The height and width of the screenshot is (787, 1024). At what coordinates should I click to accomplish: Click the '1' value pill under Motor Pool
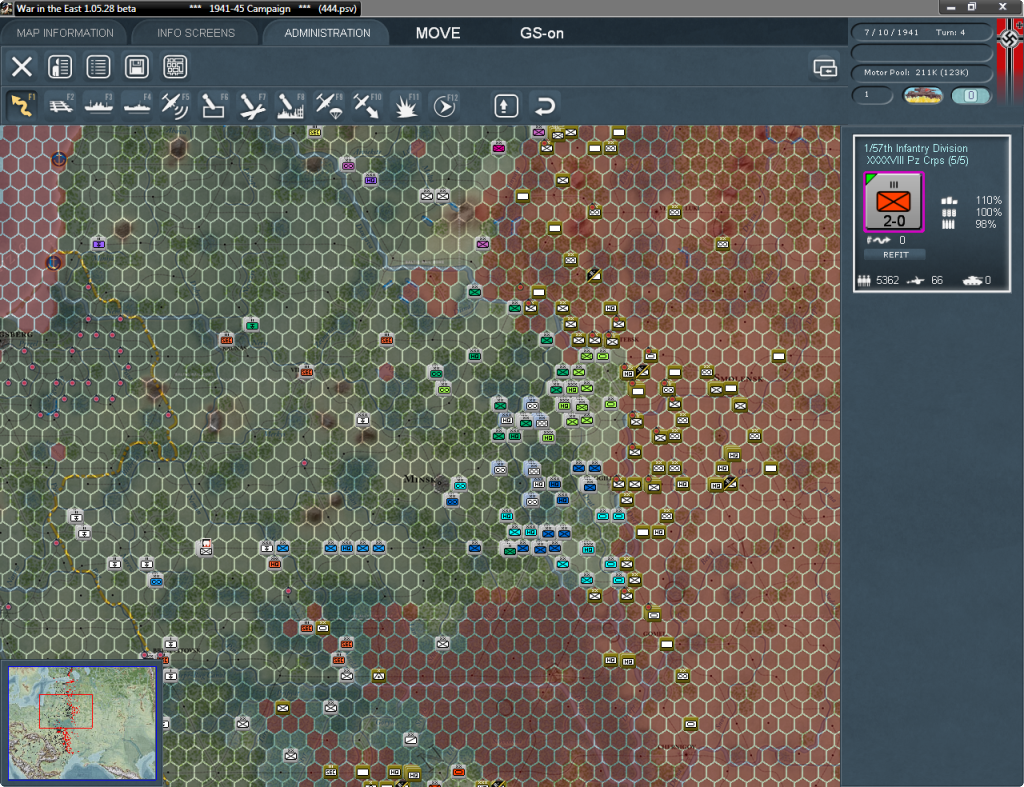point(872,95)
